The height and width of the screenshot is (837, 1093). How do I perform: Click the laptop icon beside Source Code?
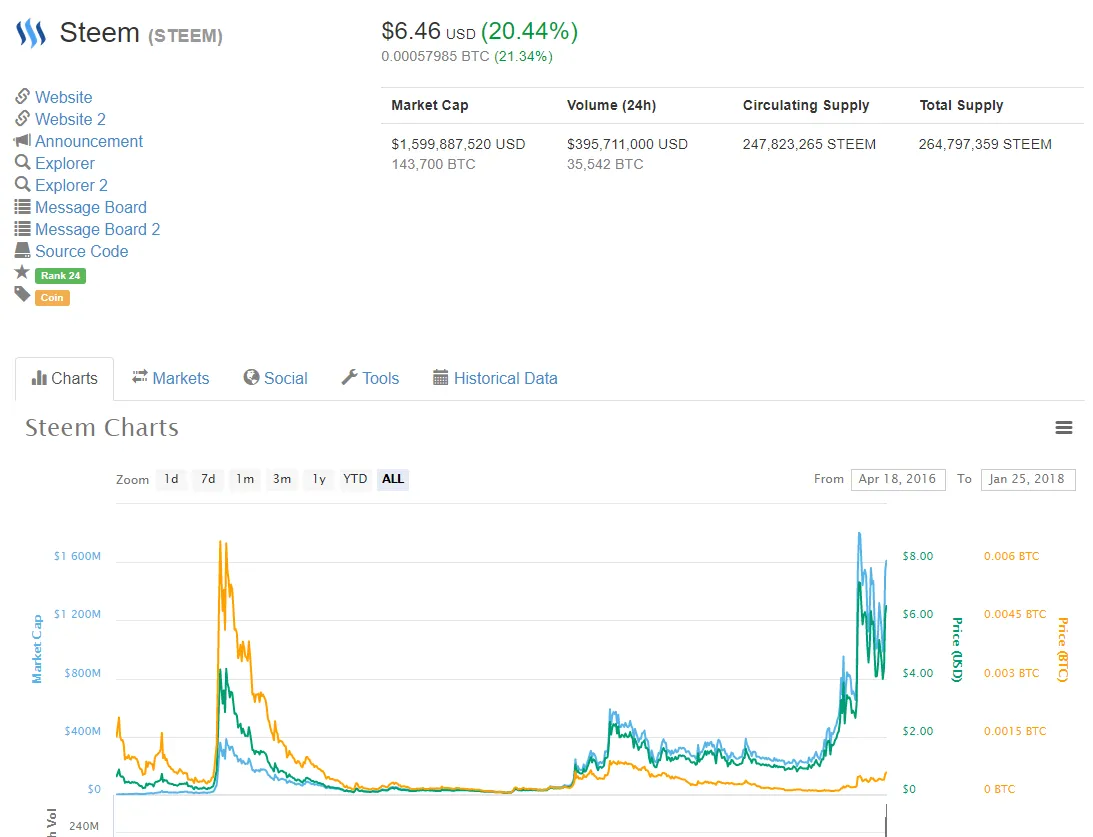[x=22, y=250]
